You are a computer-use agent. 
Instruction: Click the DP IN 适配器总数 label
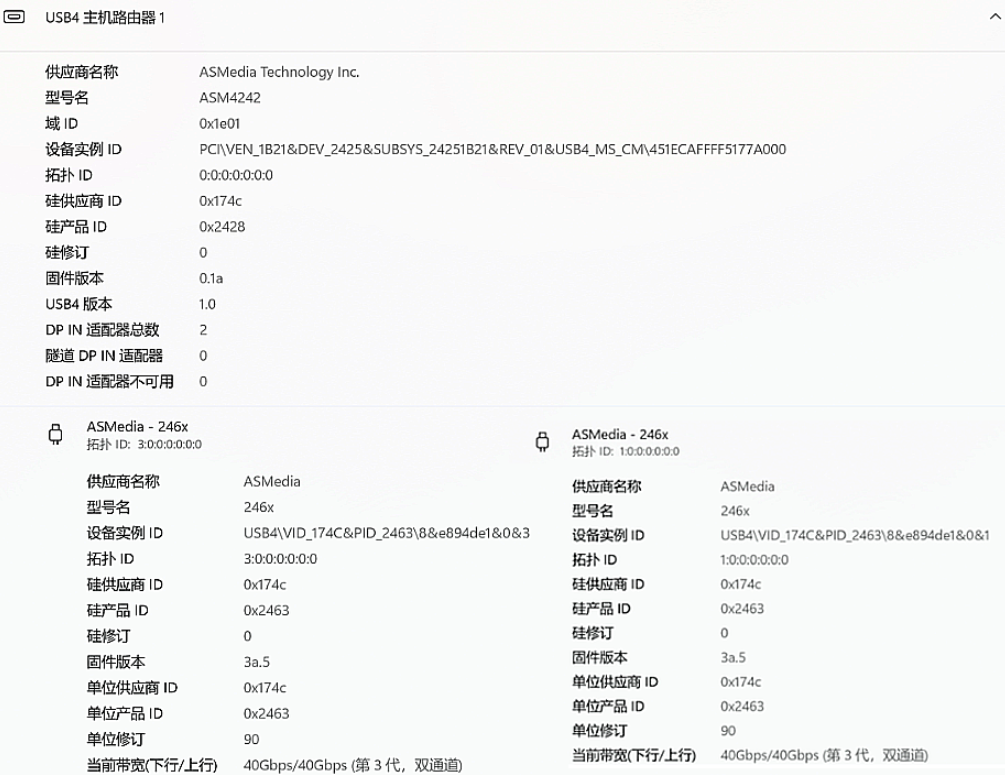point(102,330)
